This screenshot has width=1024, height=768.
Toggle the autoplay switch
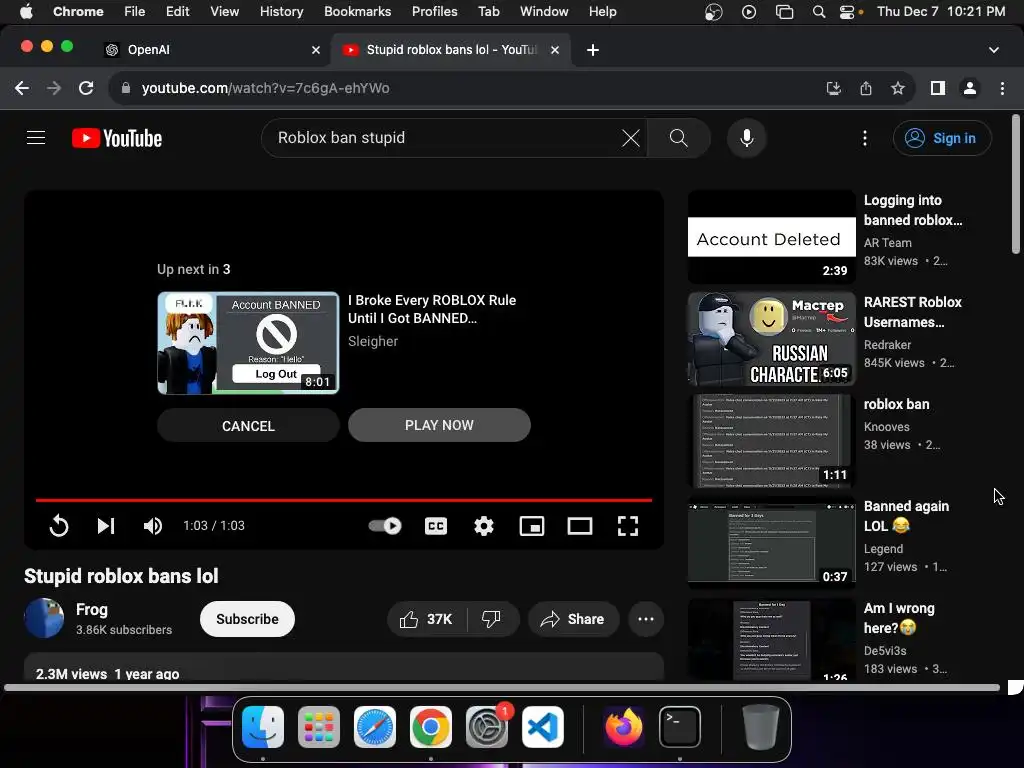[x=385, y=526]
